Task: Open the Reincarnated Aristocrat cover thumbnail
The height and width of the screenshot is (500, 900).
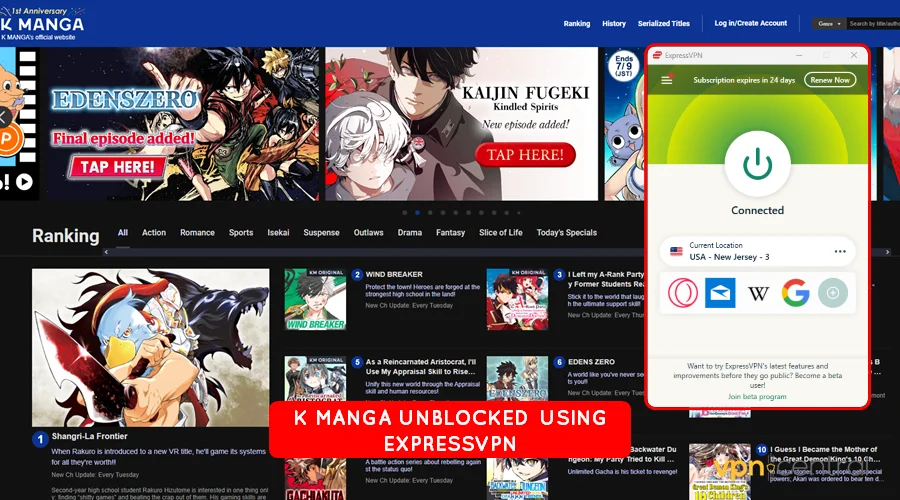Action: (315, 378)
